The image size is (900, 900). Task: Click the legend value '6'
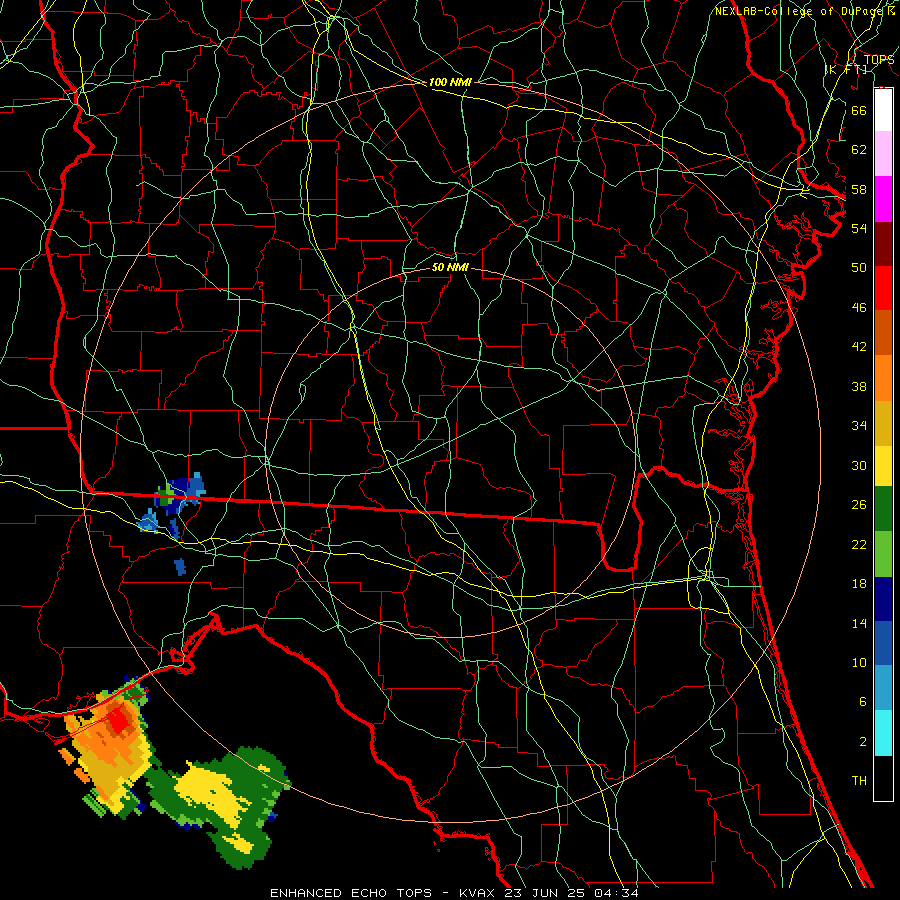pos(863,702)
